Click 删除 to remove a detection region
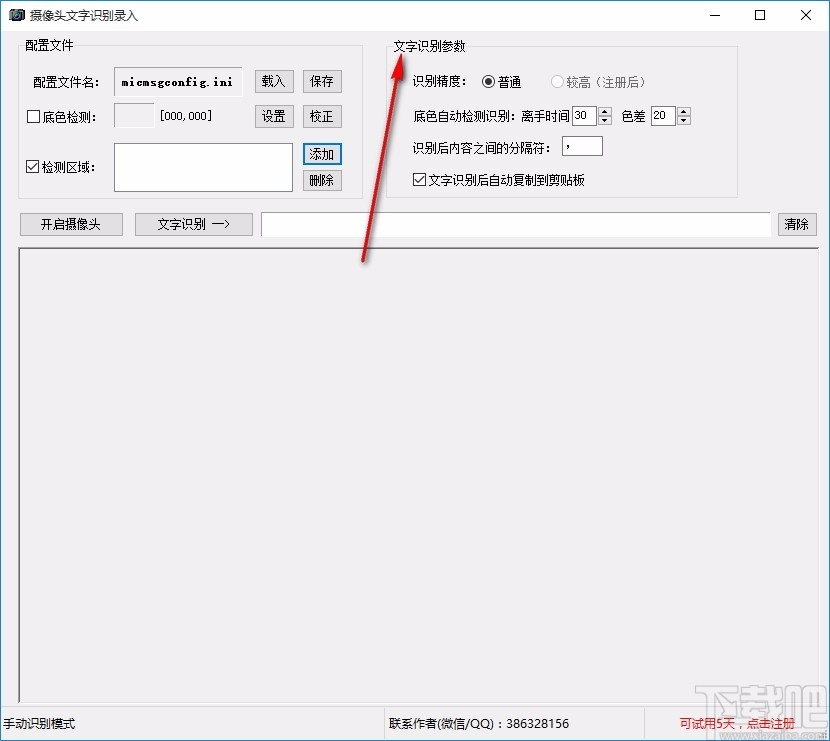This screenshot has width=830, height=741. [x=322, y=180]
